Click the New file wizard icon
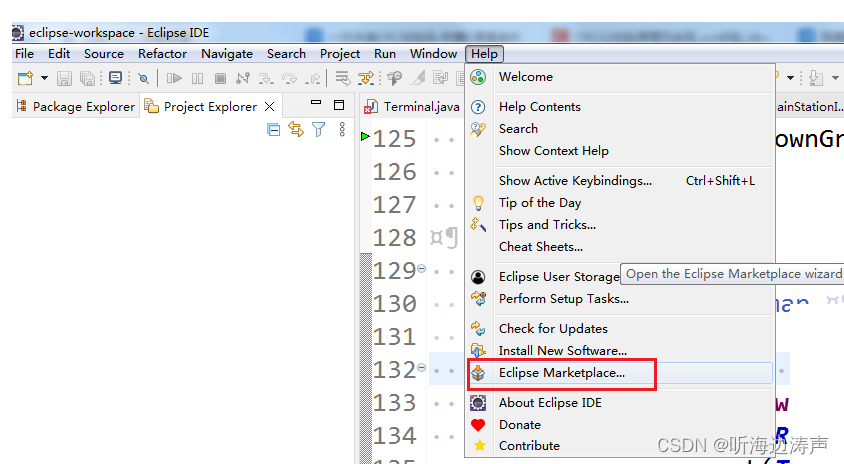The height and width of the screenshot is (464, 844). [25, 79]
